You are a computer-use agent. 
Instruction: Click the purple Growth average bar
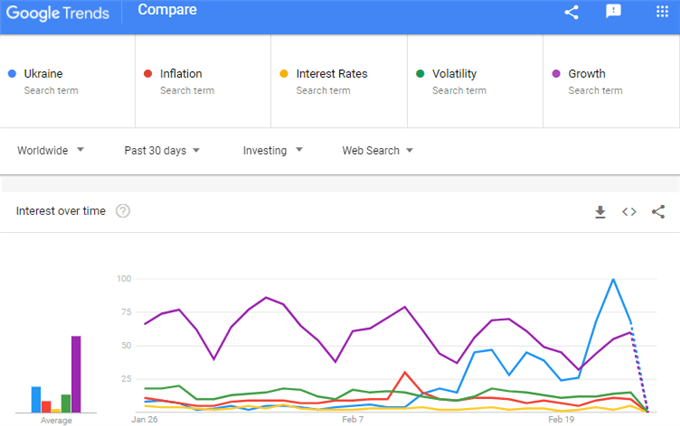point(76,374)
